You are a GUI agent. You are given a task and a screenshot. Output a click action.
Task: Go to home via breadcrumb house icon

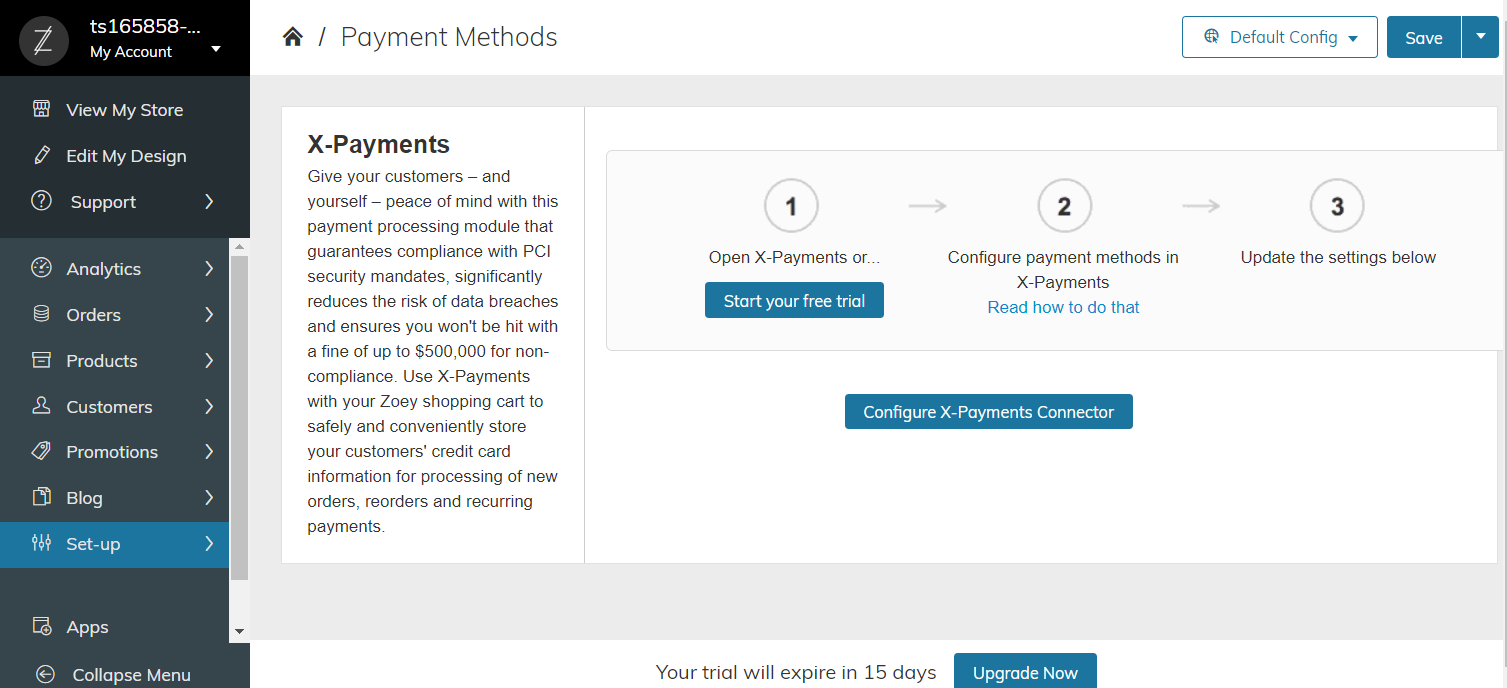point(292,37)
